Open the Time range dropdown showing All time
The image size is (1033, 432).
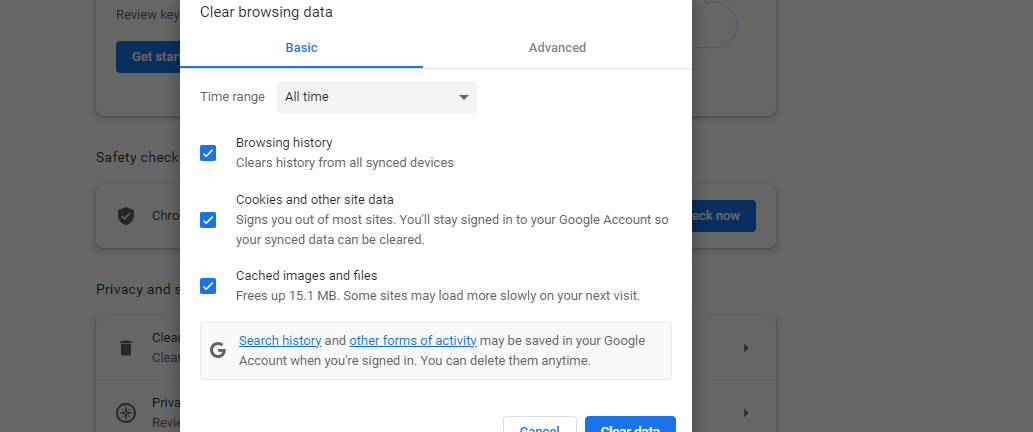click(376, 97)
